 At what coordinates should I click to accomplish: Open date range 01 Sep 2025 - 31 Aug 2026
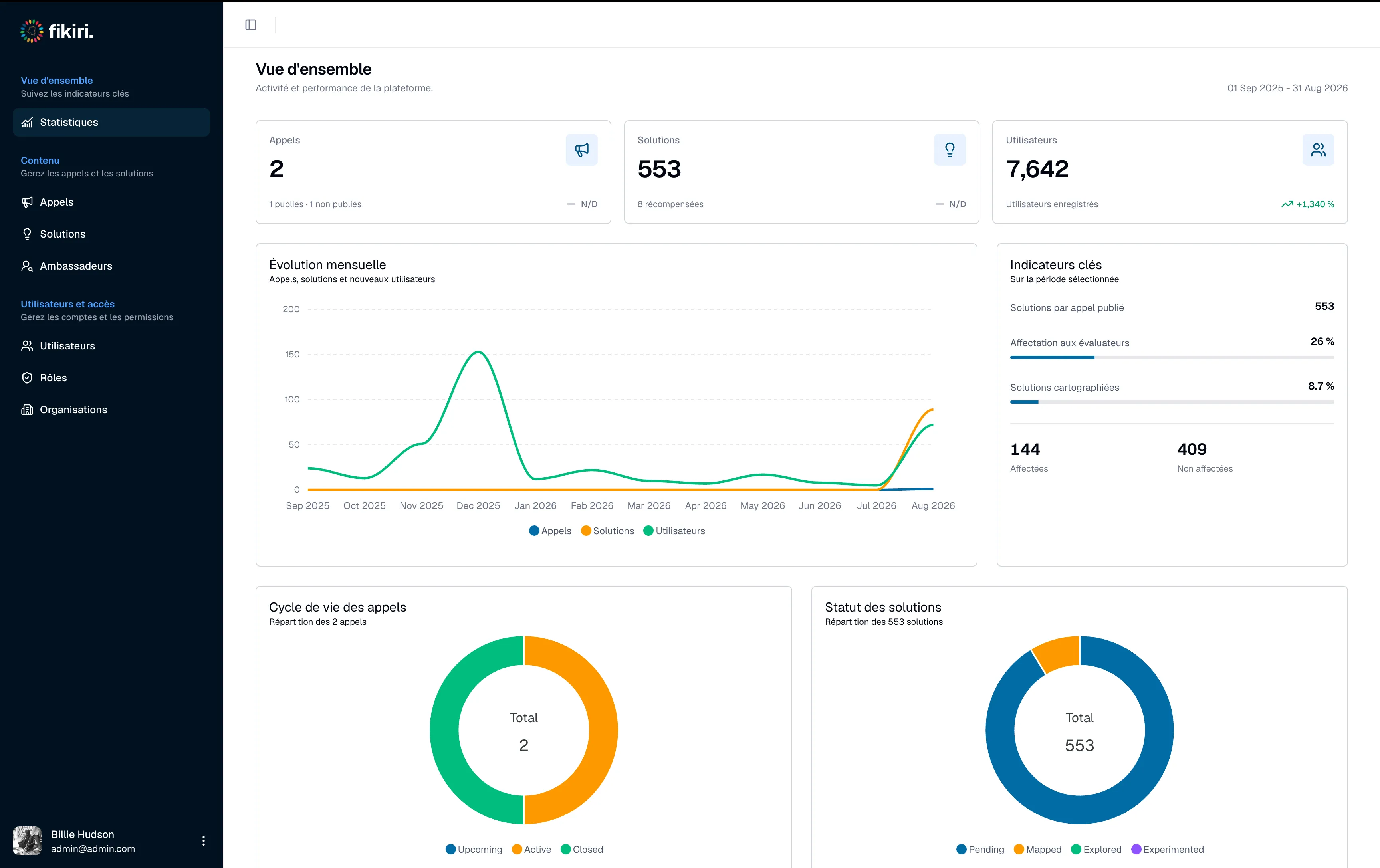[1287, 88]
